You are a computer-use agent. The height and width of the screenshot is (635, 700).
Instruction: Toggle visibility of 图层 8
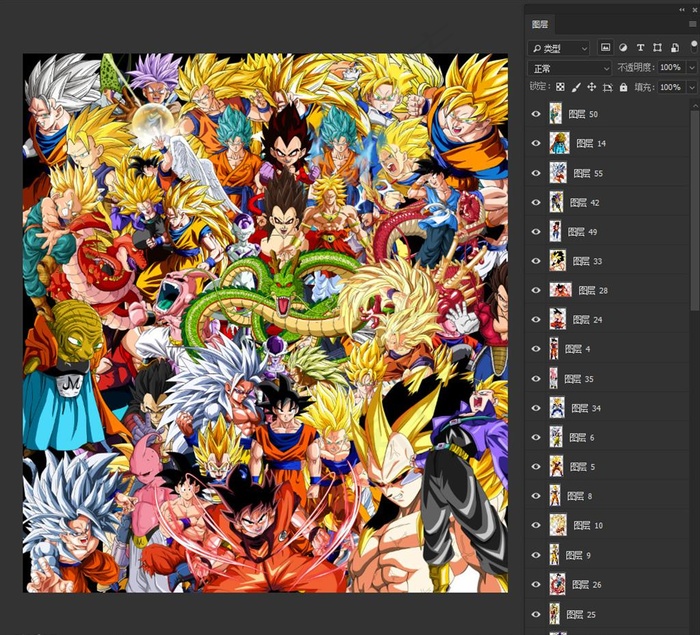(x=536, y=496)
